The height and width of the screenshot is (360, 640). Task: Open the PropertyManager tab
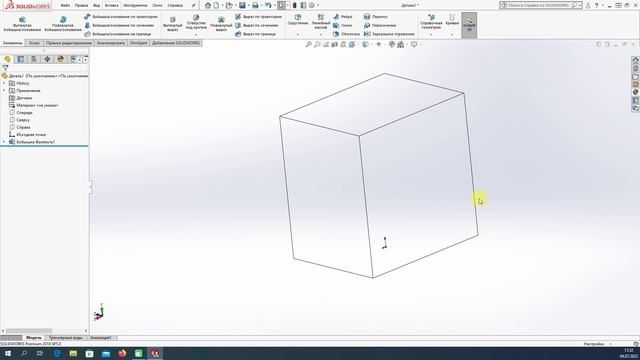pyautogui.click(x=21, y=59)
